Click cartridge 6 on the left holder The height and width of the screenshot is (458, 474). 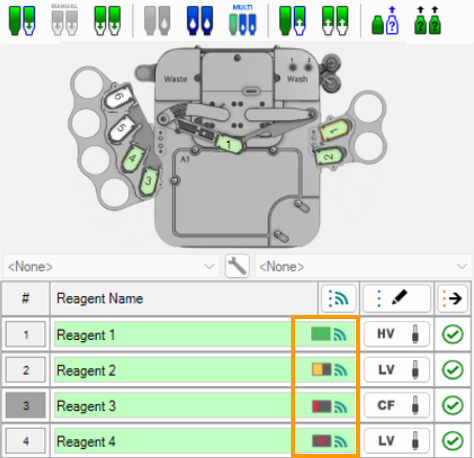pyautogui.click(x=118, y=97)
